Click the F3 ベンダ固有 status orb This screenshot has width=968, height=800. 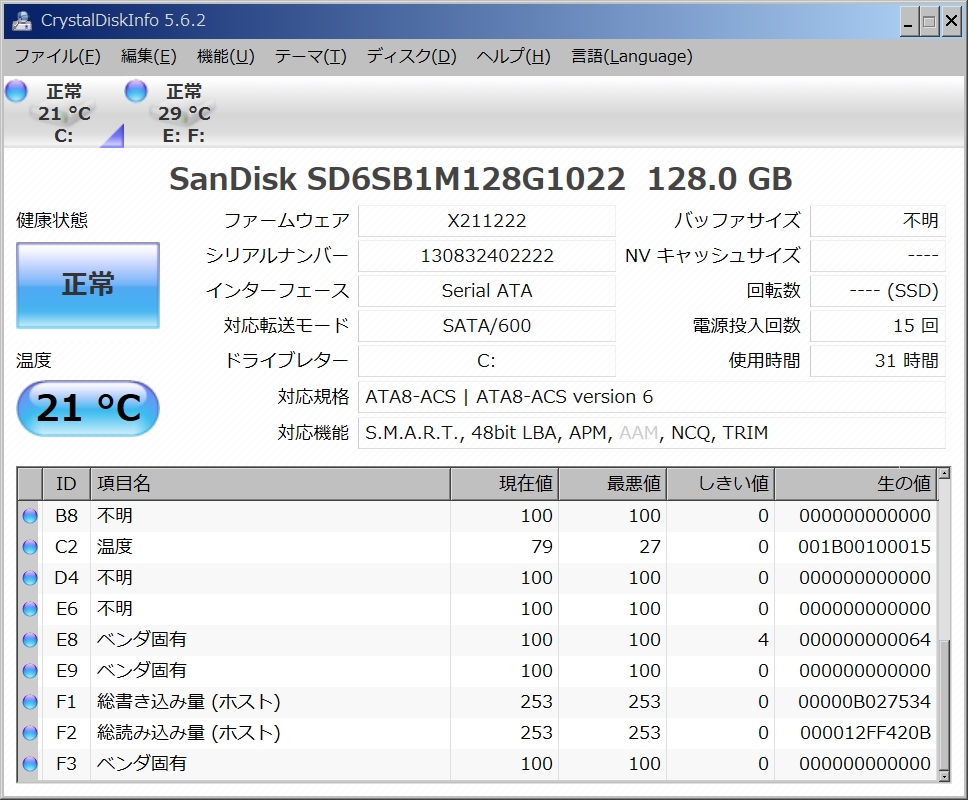(x=30, y=764)
